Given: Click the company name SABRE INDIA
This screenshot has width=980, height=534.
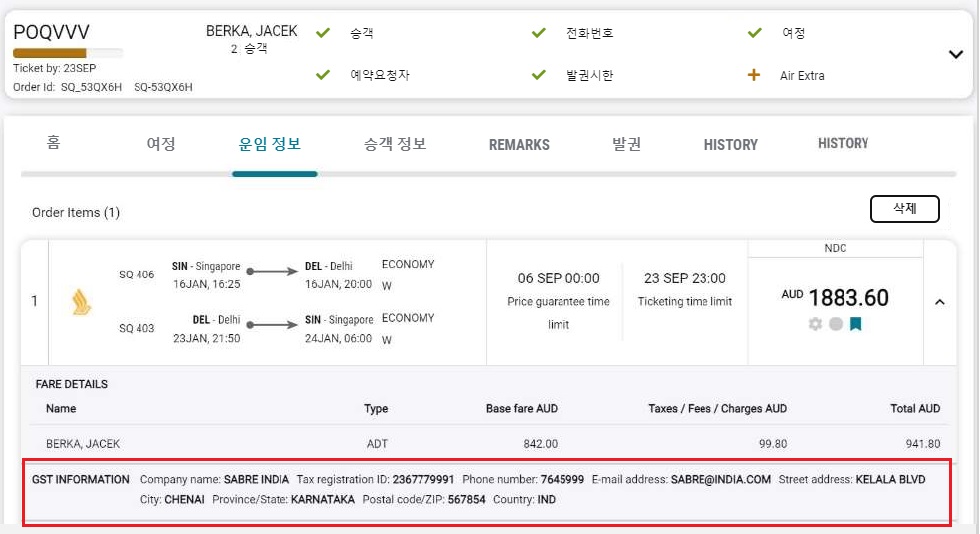Looking at the screenshot, I should tap(256, 480).
